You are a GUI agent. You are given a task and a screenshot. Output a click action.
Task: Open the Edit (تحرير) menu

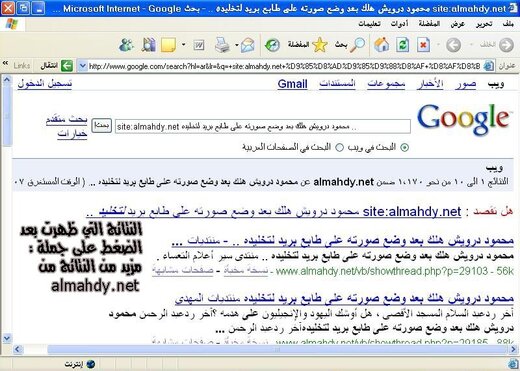[484, 24]
